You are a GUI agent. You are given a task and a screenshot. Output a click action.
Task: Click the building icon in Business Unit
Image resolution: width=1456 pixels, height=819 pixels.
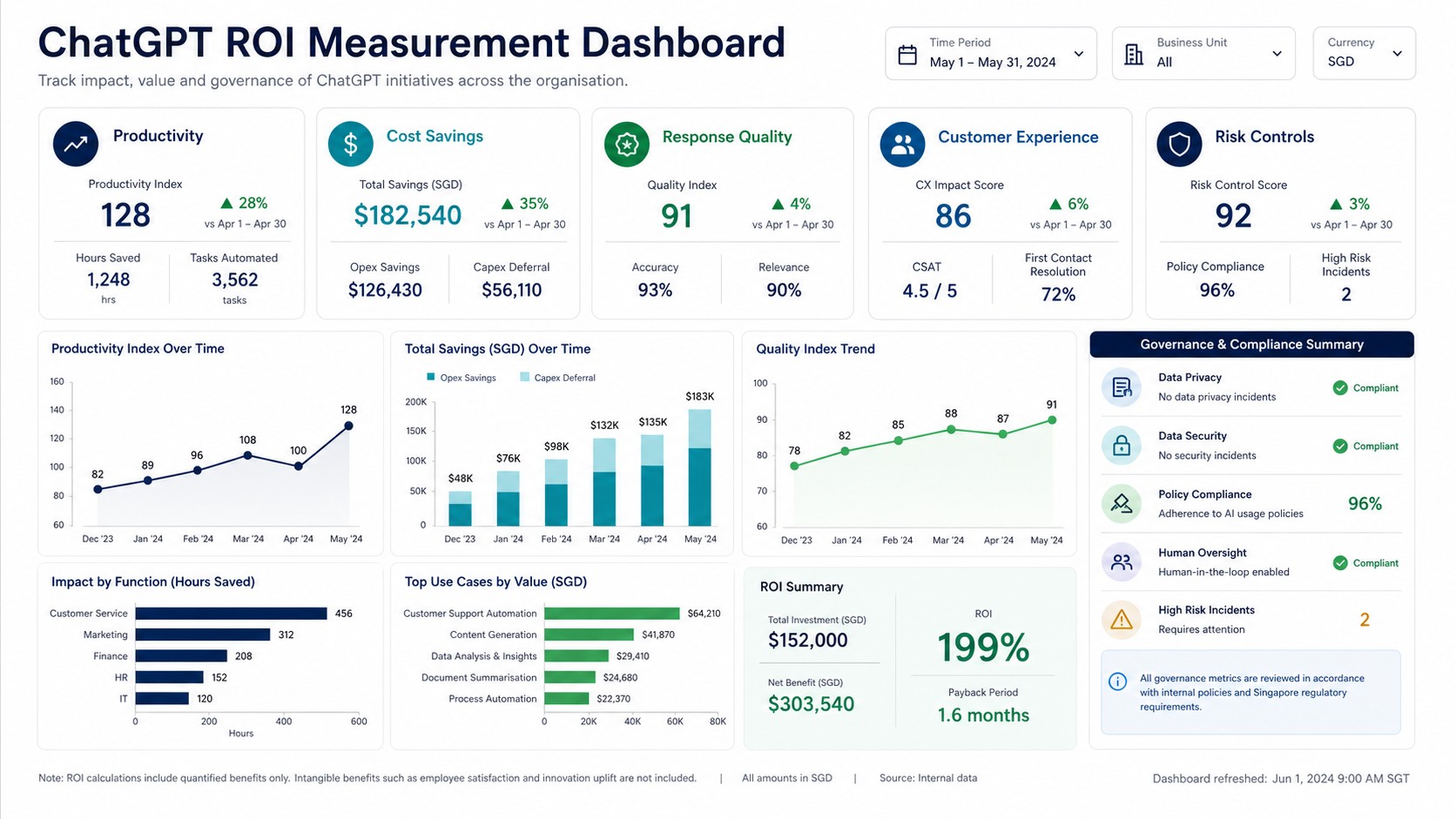click(x=1134, y=55)
